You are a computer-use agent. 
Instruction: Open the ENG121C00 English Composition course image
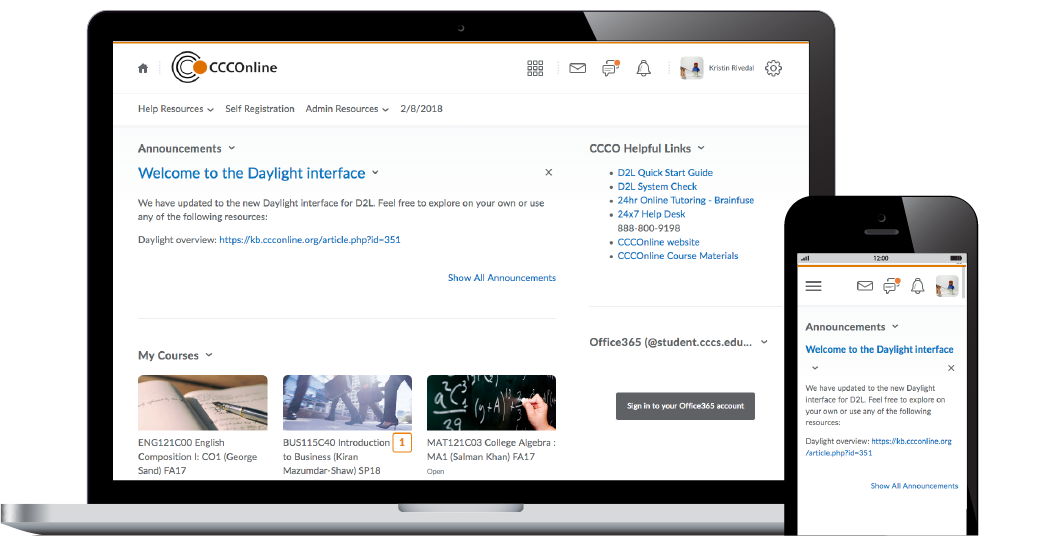pyautogui.click(x=203, y=403)
